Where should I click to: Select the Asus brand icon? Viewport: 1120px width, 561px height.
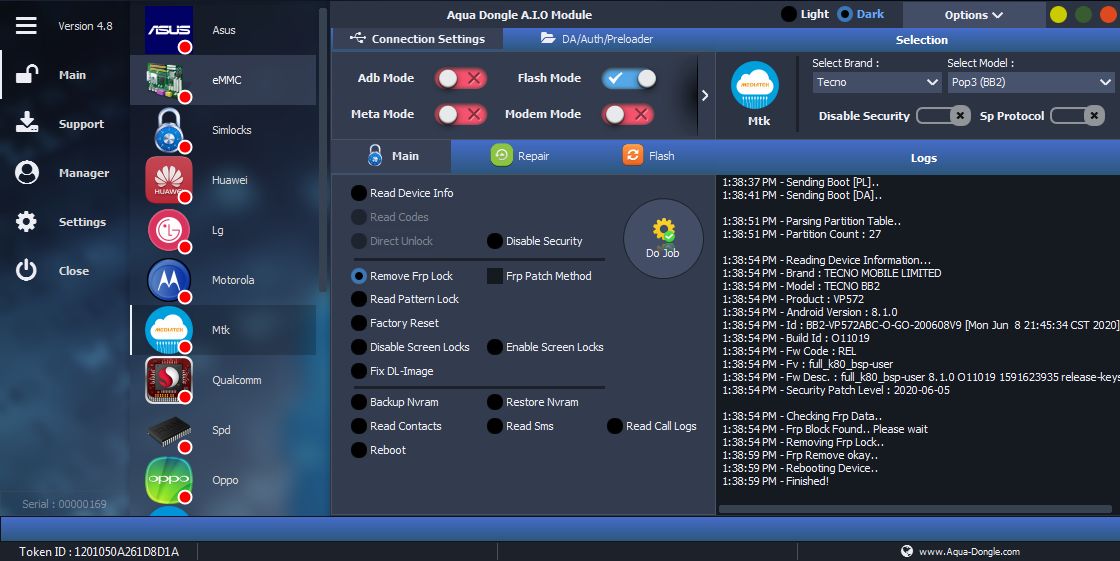169,30
